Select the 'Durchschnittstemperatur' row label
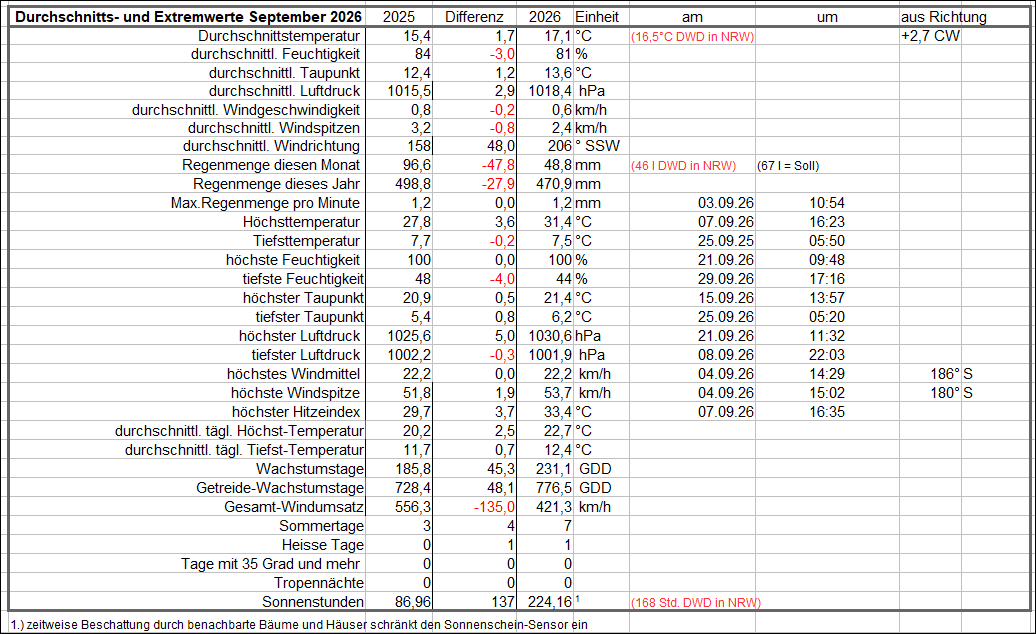This screenshot has height=634, width=1036. point(279,36)
